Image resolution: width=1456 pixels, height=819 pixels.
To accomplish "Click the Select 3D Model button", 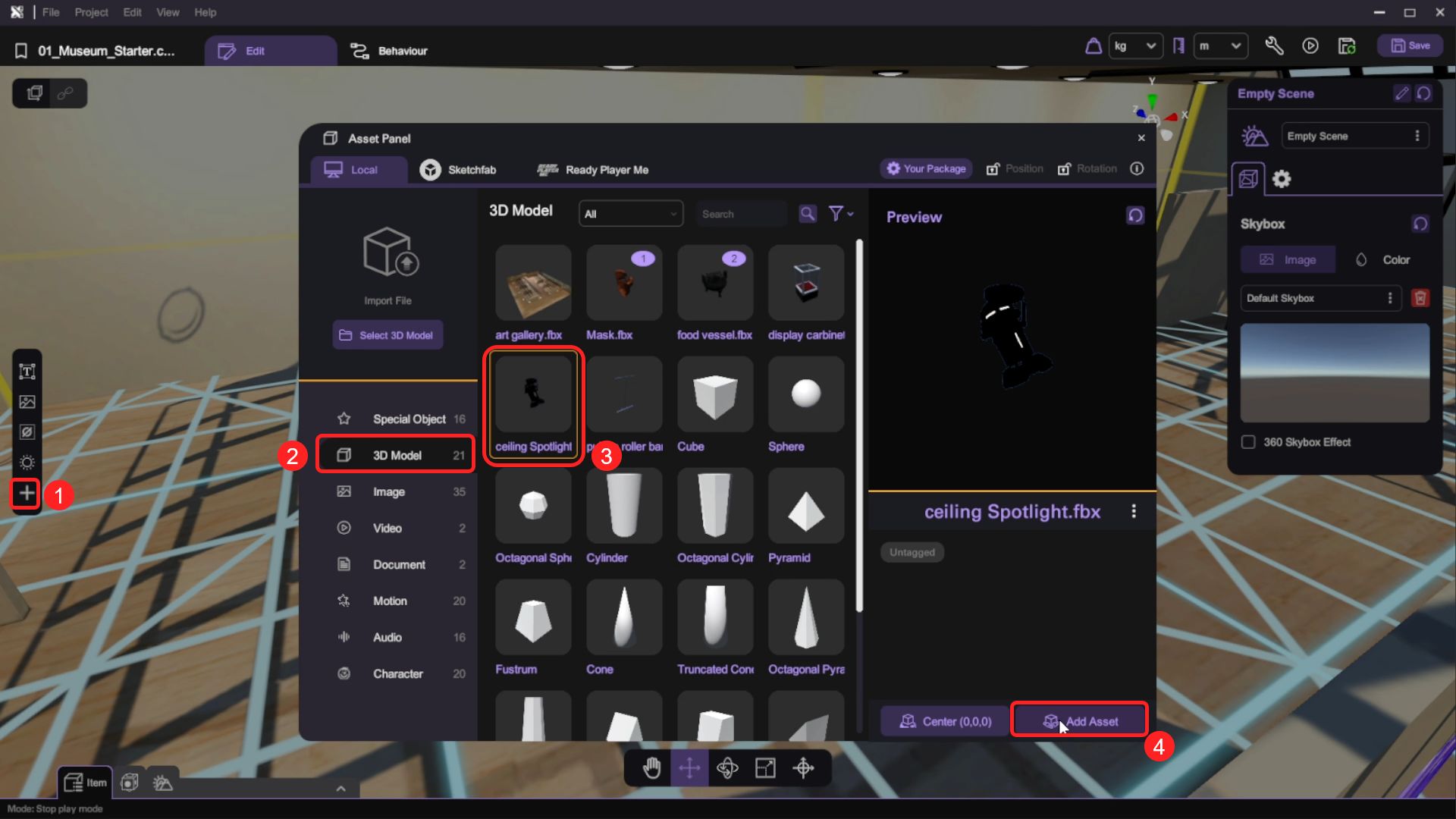I will tap(388, 335).
